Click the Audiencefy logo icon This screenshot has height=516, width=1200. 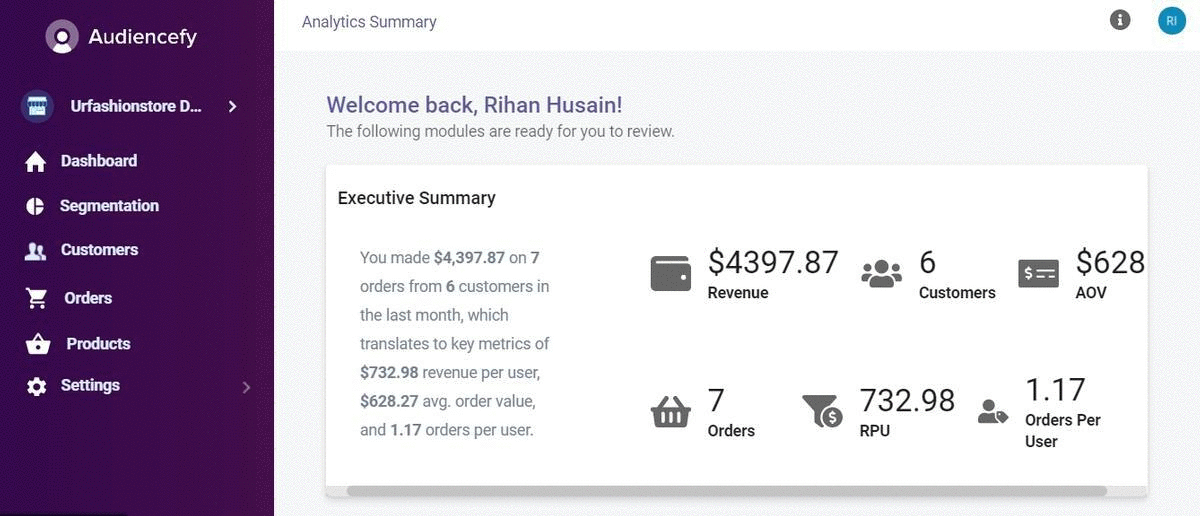point(62,37)
